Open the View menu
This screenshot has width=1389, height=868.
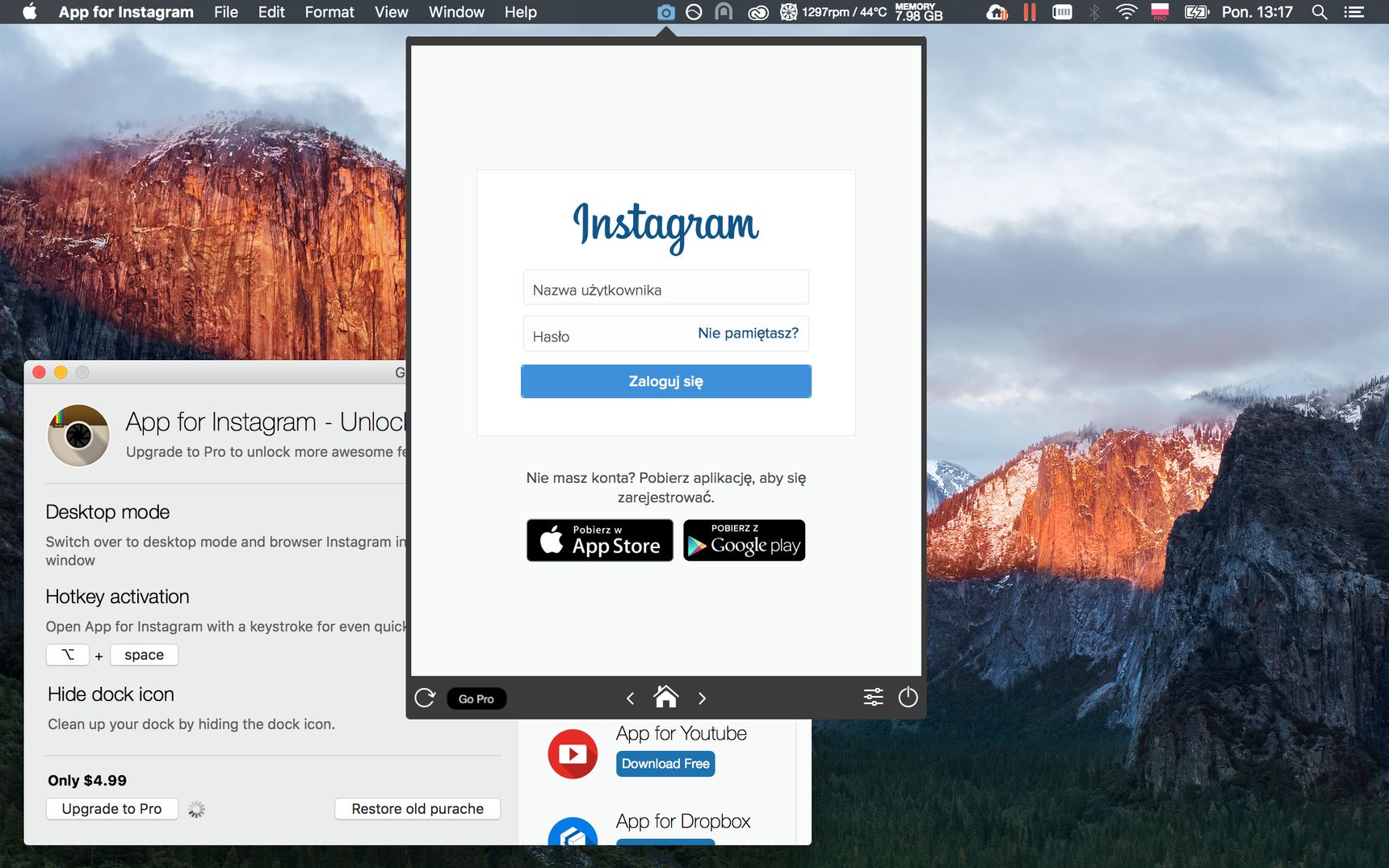click(391, 12)
